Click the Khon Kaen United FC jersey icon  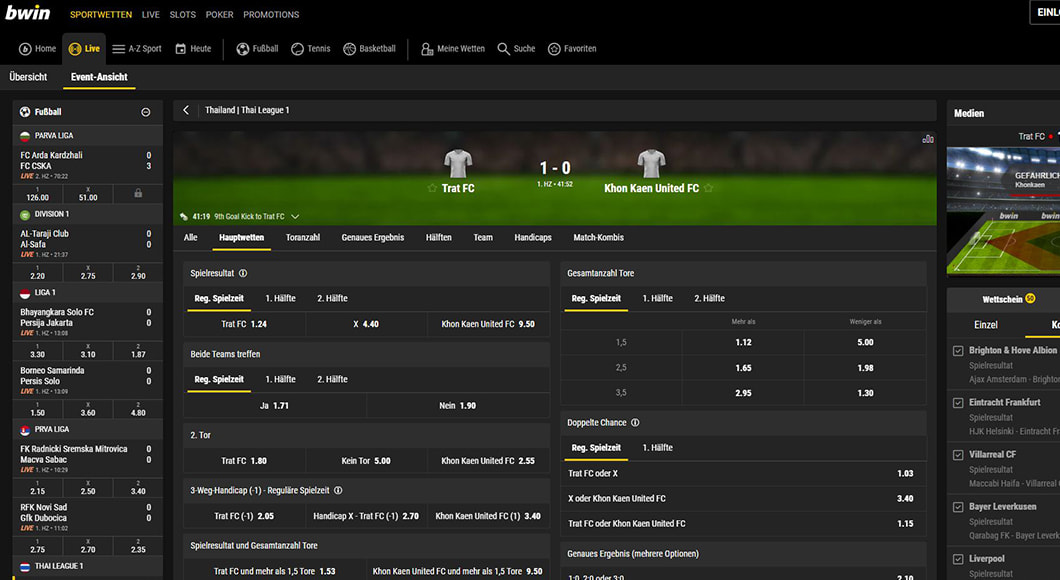(x=651, y=164)
